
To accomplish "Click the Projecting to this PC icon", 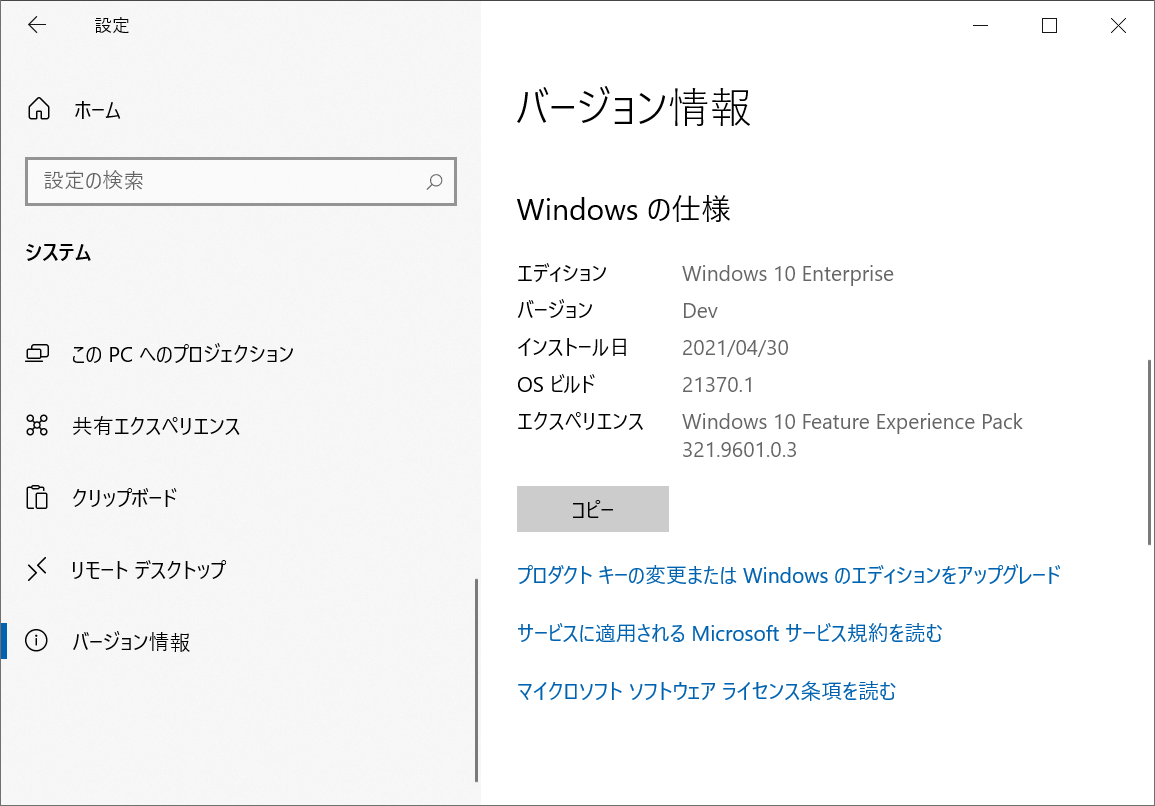I will coord(38,353).
